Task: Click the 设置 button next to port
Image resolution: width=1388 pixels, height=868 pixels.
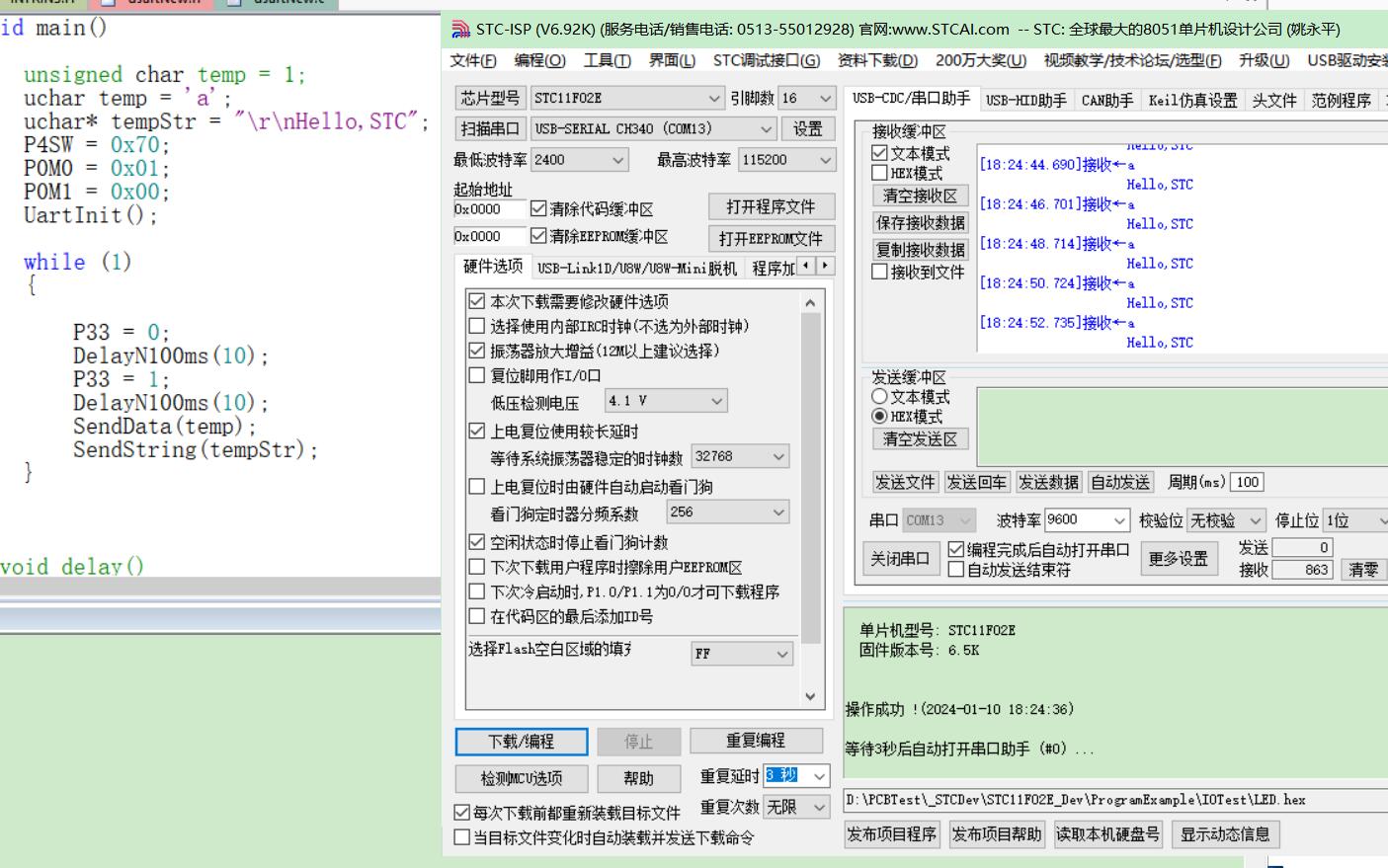Action: click(808, 128)
